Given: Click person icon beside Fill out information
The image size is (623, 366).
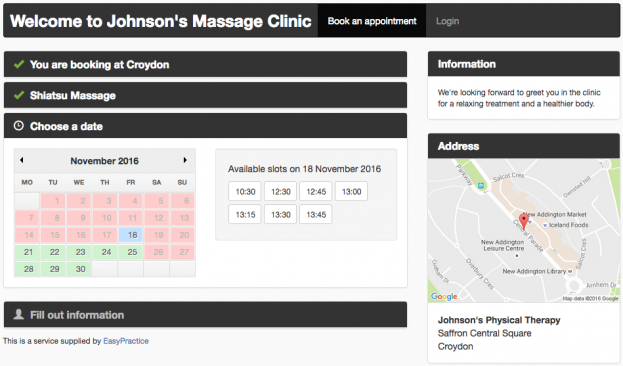Looking at the screenshot, I should pyautogui.click(x=19, y=314).
